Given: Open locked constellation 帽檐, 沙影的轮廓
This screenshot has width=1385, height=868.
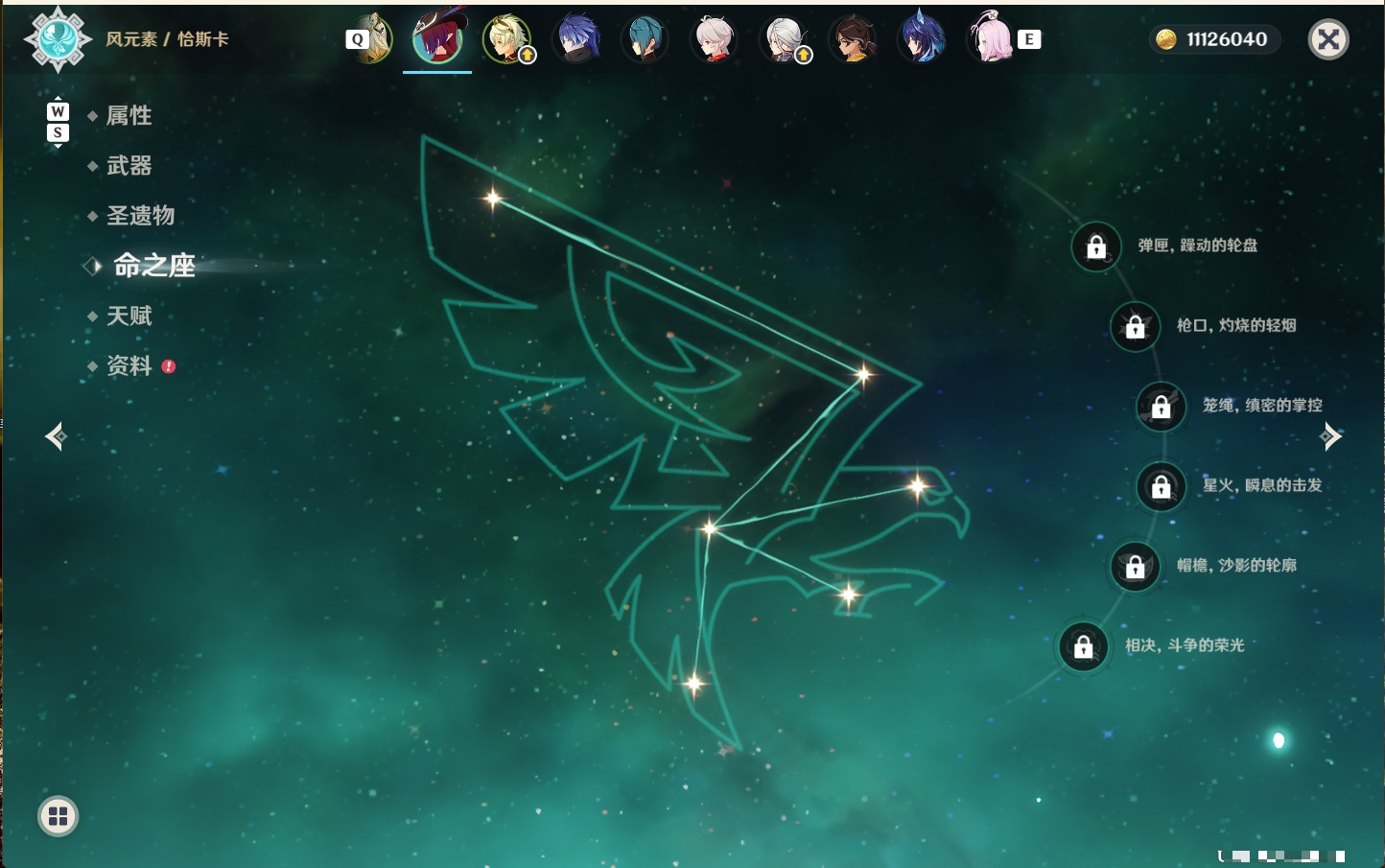Looking at the screenshot, I should [x=1135, y=567].
